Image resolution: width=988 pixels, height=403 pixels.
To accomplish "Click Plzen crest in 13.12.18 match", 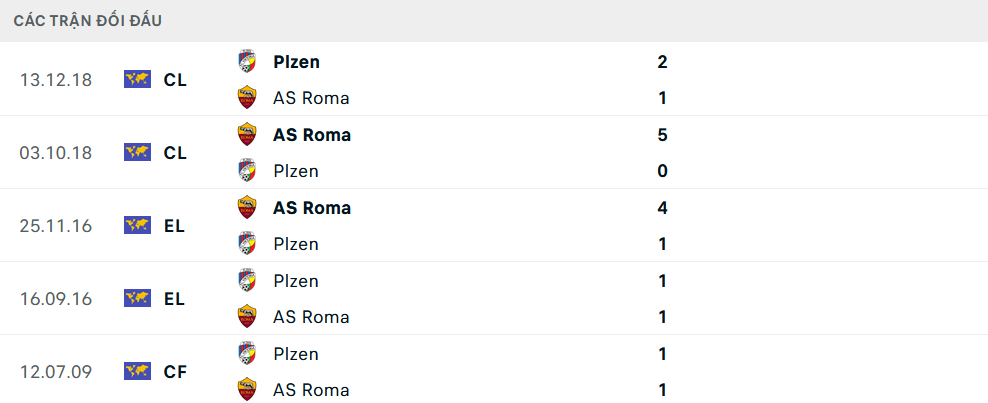I will coord(247,62).
